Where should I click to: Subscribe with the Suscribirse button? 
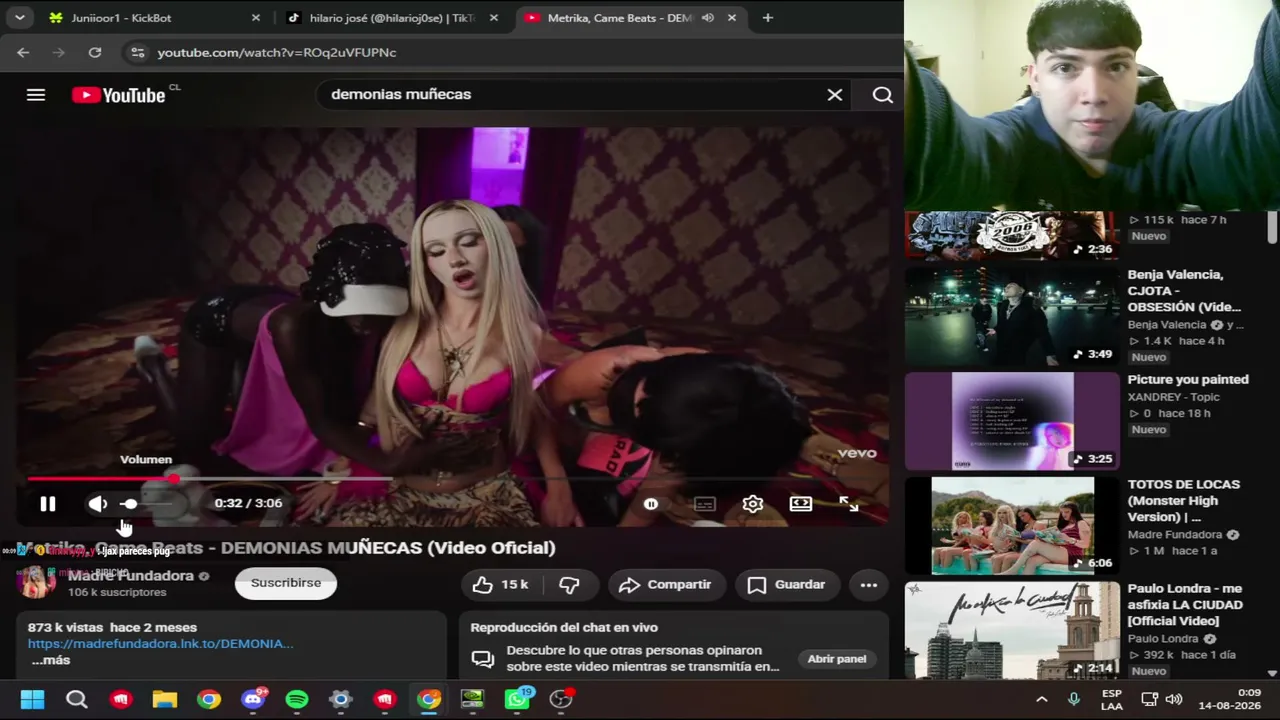[286, 583]
